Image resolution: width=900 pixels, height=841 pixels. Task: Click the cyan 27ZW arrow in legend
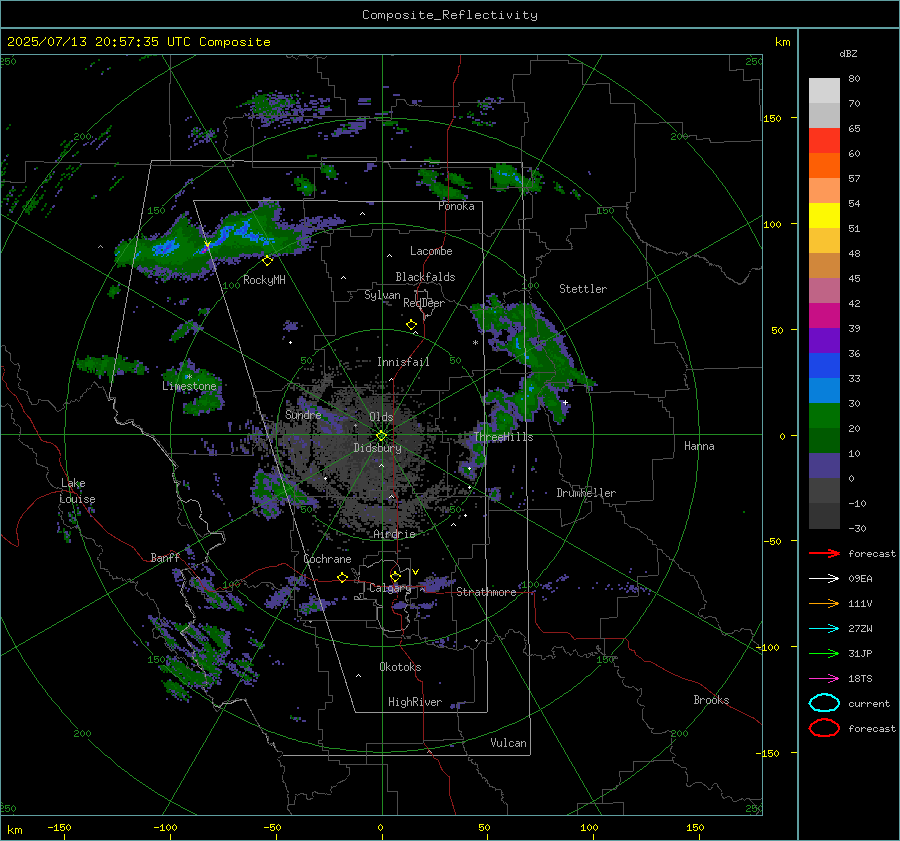pos(824,629)
